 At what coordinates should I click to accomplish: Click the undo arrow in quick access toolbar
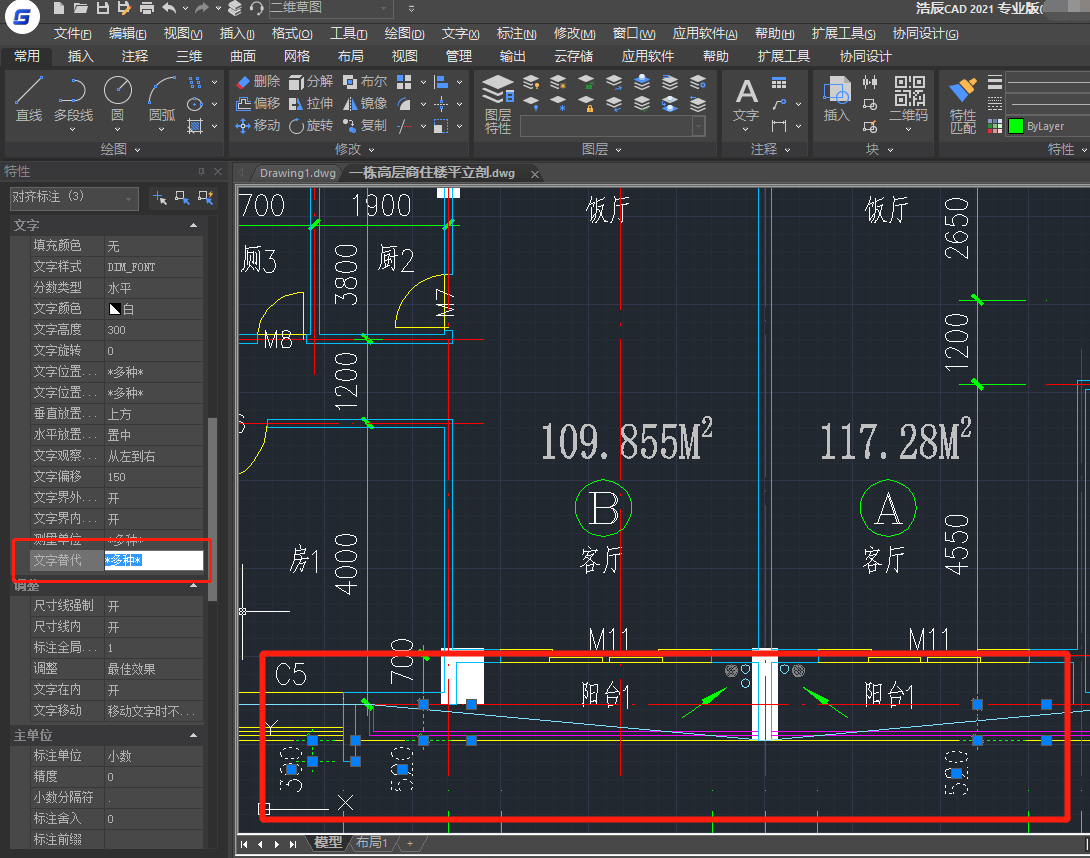(x=169, y=9)
